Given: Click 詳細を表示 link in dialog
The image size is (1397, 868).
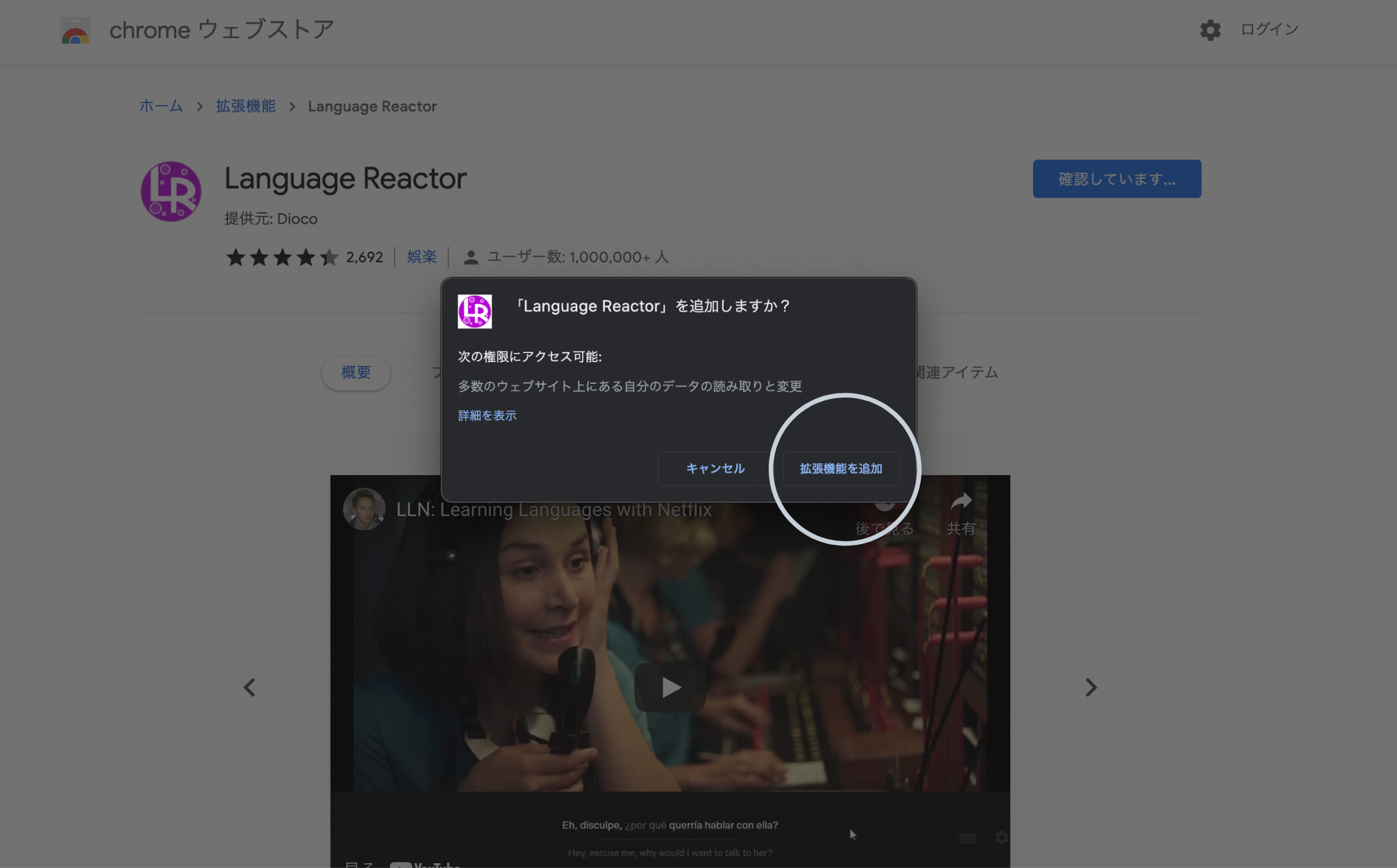Looking at the screenshot, I should 487,415.
